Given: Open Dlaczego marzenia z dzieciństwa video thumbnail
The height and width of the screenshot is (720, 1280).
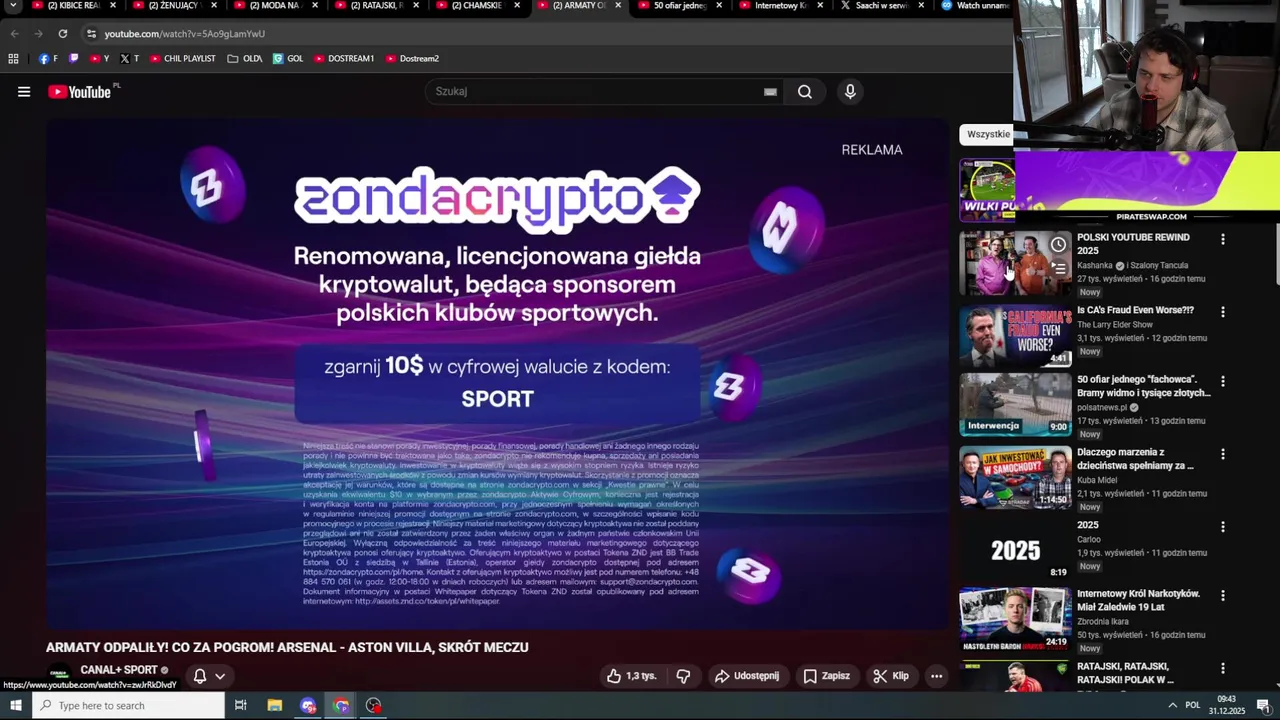Looking at the screenshot, I should tap(1015, 477).
